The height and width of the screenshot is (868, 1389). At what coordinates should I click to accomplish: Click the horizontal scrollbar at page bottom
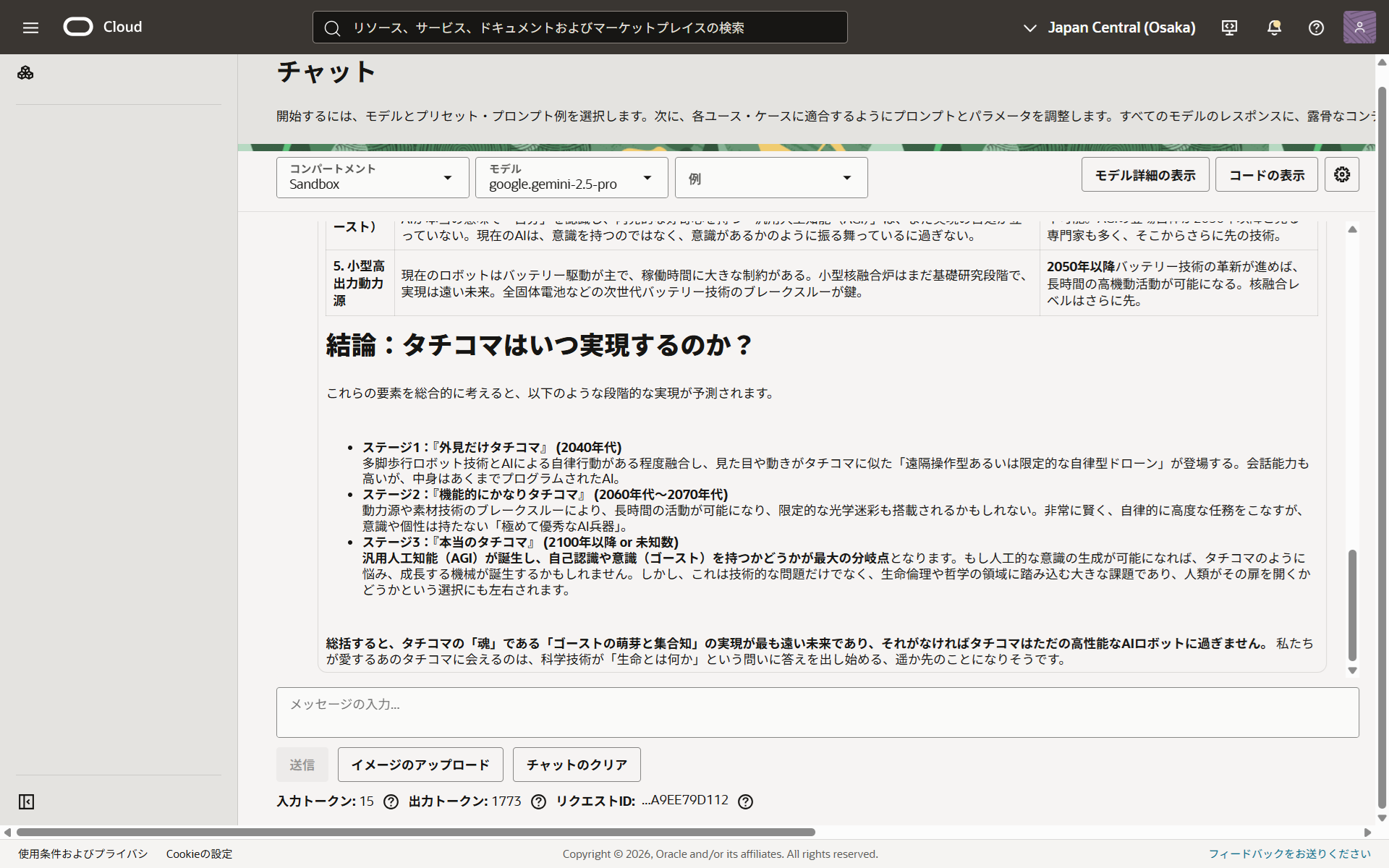(x=416, y=832)
